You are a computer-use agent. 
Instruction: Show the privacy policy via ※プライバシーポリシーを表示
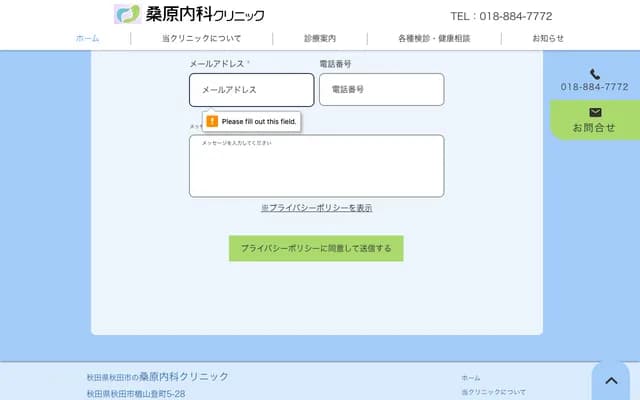coord(316,208)
